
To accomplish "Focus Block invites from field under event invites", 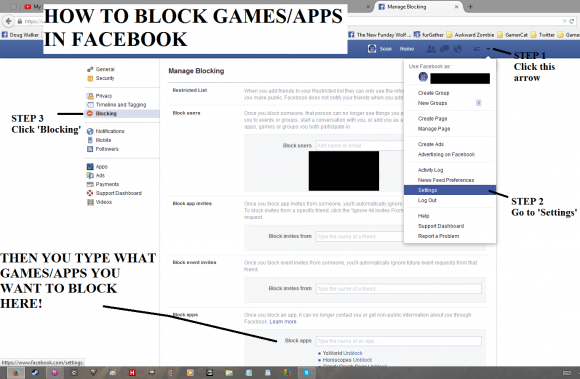I will (399, 288).
